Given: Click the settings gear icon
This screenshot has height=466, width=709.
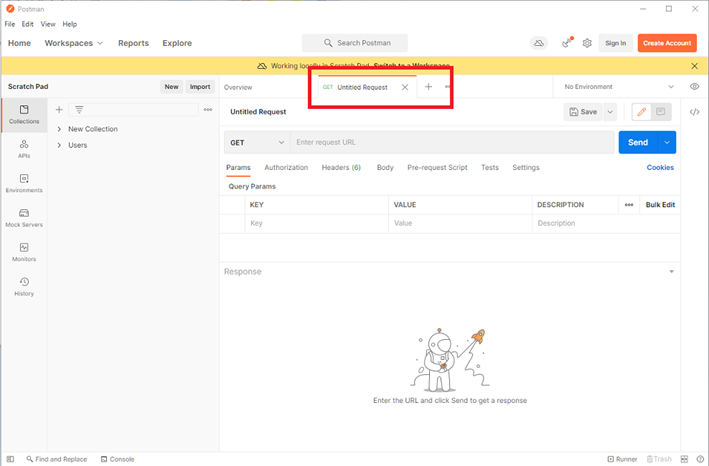Looking at the screenshot, I should coord(587,43).
